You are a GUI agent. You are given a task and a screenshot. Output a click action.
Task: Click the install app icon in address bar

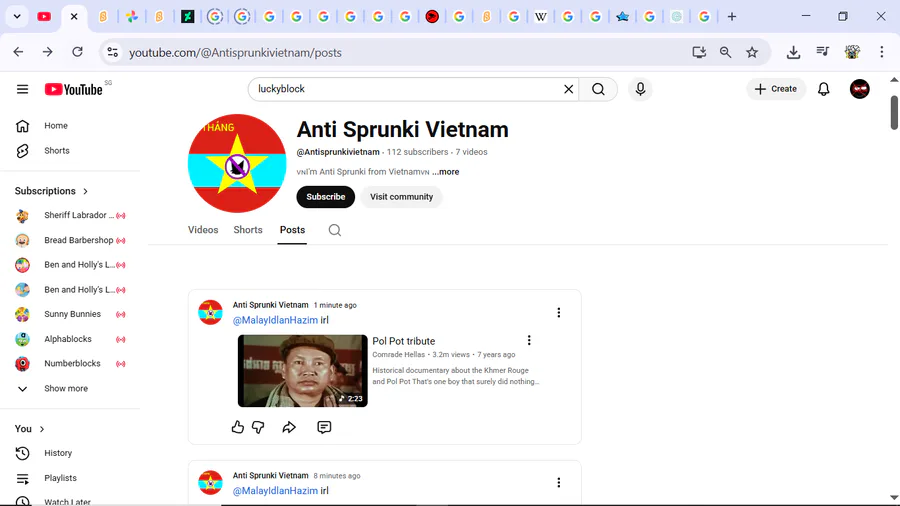(699, 53)
